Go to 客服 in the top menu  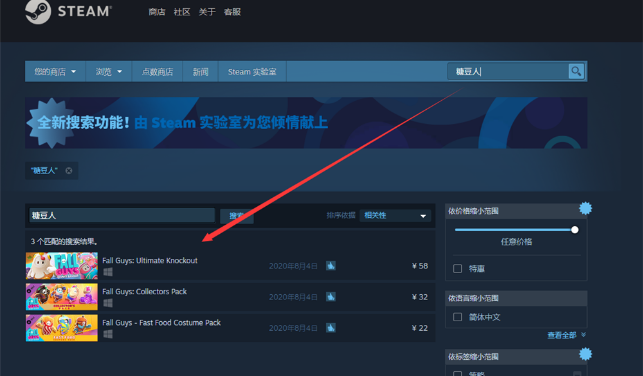(232, 12)
